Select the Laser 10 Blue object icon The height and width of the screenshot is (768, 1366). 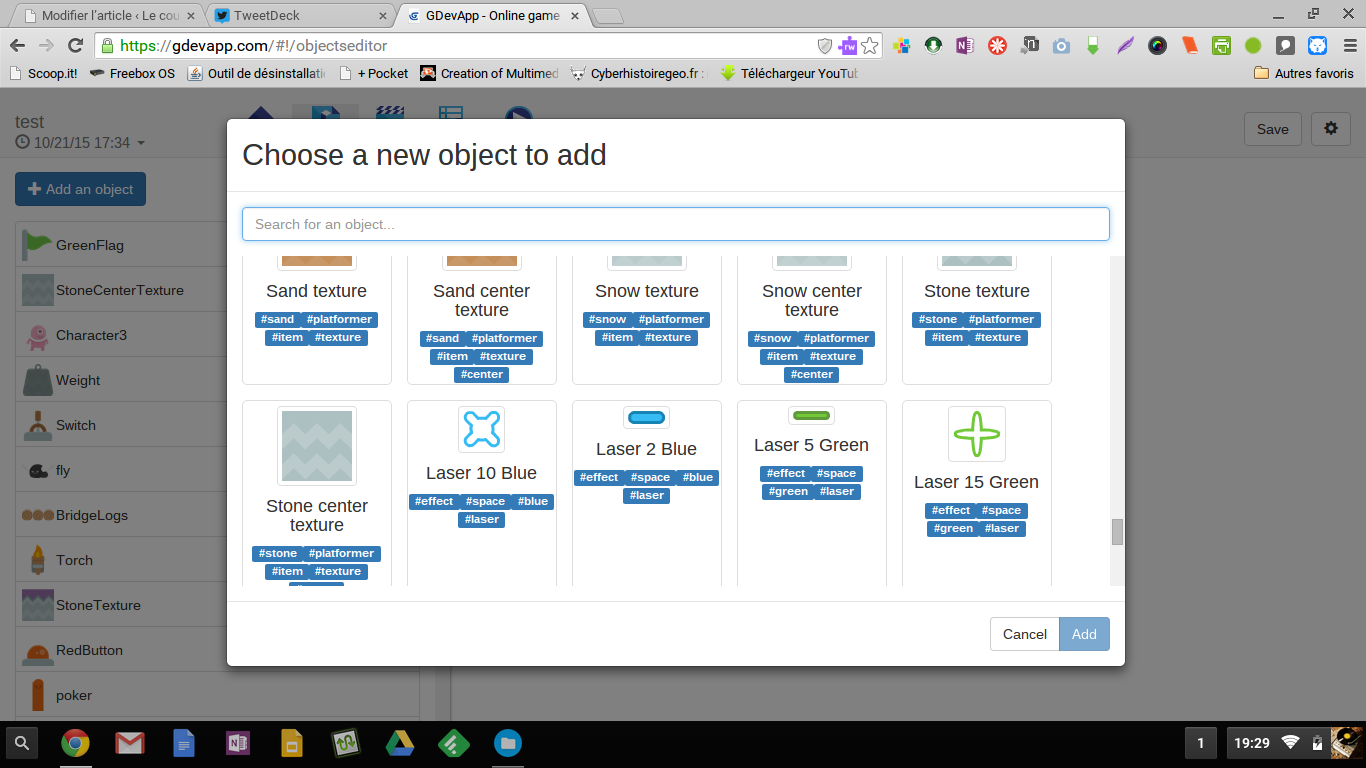482,429
